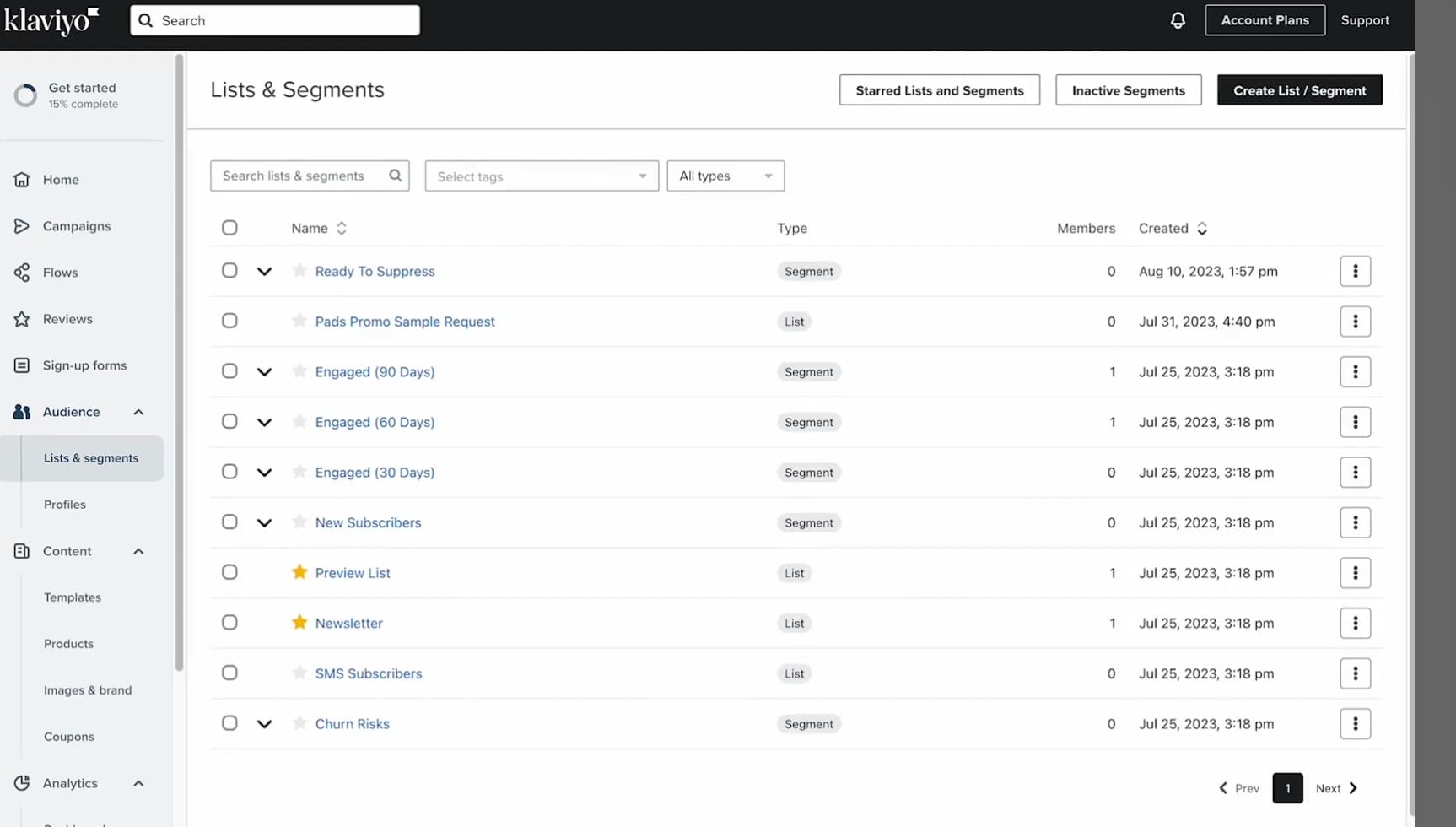1456x827 pixels.
Task: Open more options for Newsletter
Action: [1355, 623]
